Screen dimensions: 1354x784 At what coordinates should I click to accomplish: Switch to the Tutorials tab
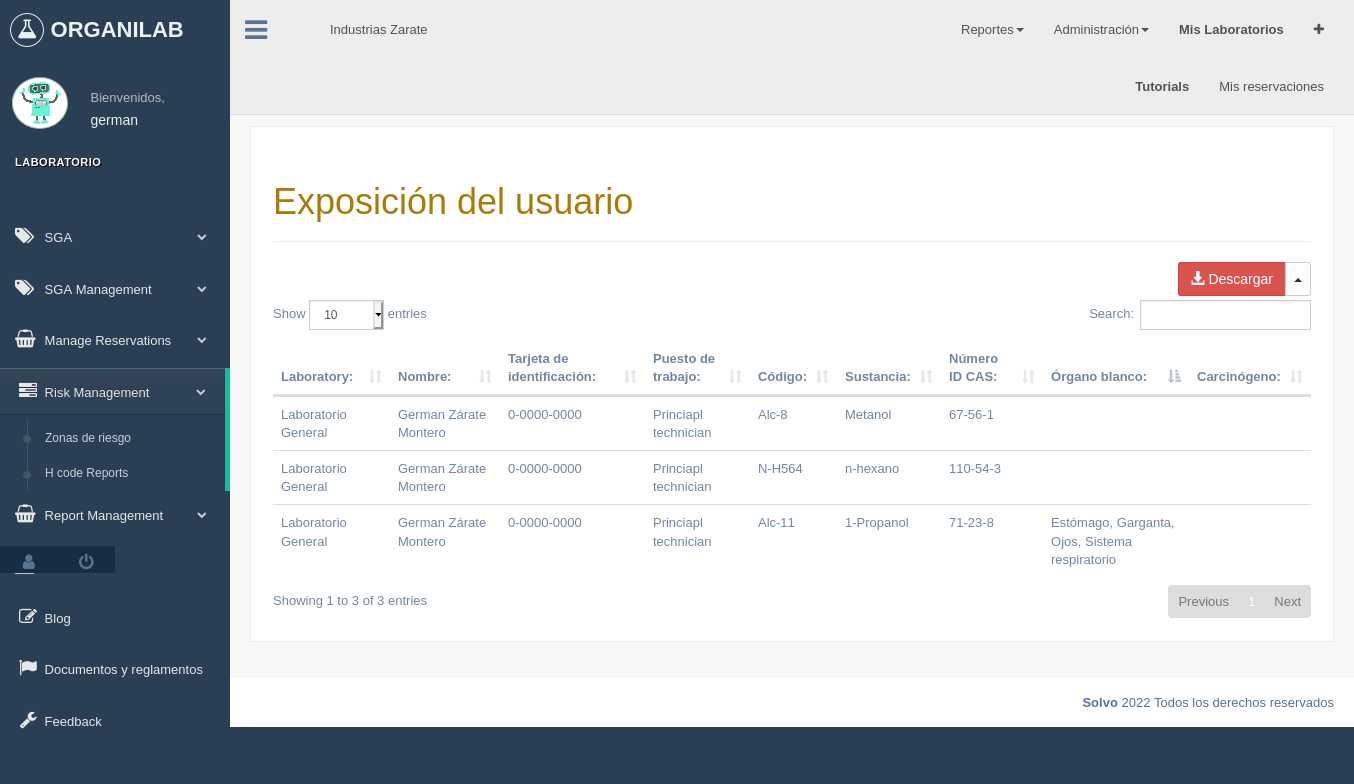click(x=1162, y=86)
